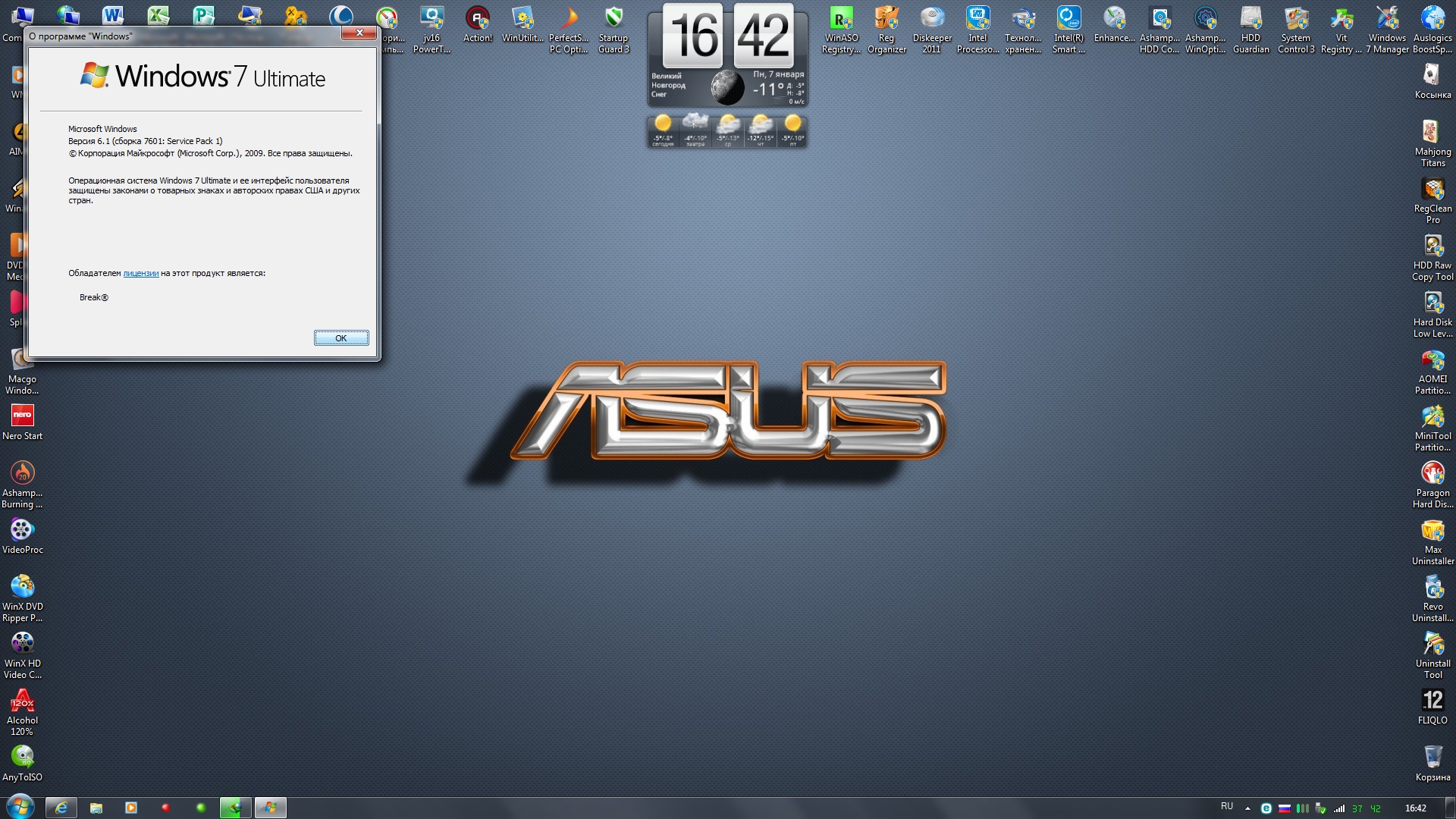Open Intel Processor utility icon
Image resolution: width=1456 pixels, height=819 pixels.
pyautogui.click(x=977, y=30)
